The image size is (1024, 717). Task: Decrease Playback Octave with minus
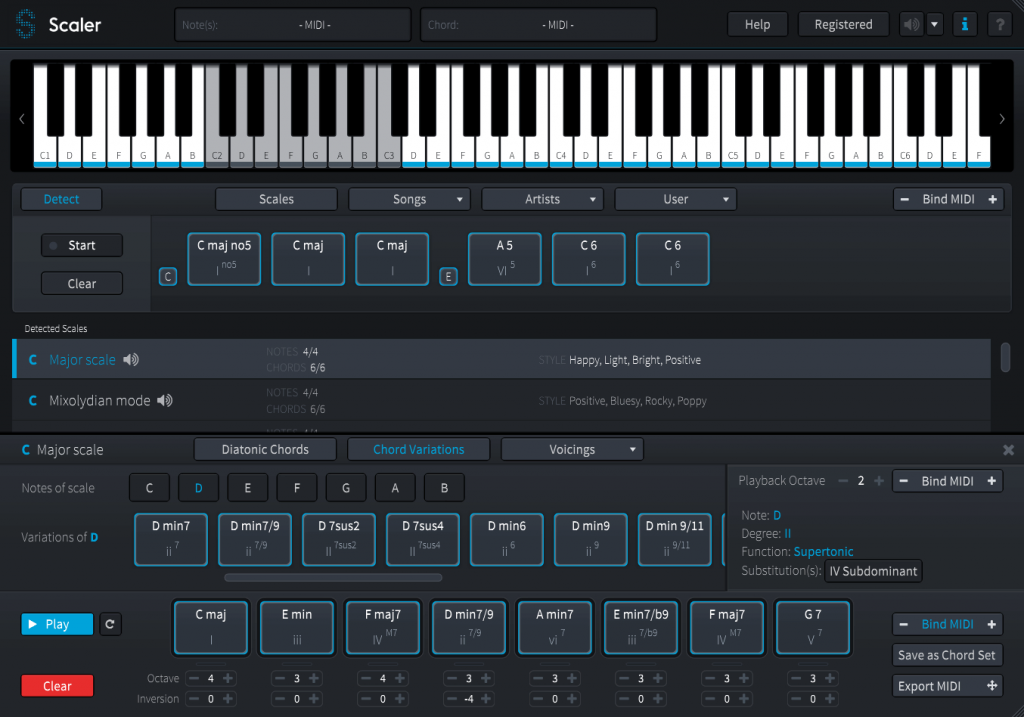point(843,481)
